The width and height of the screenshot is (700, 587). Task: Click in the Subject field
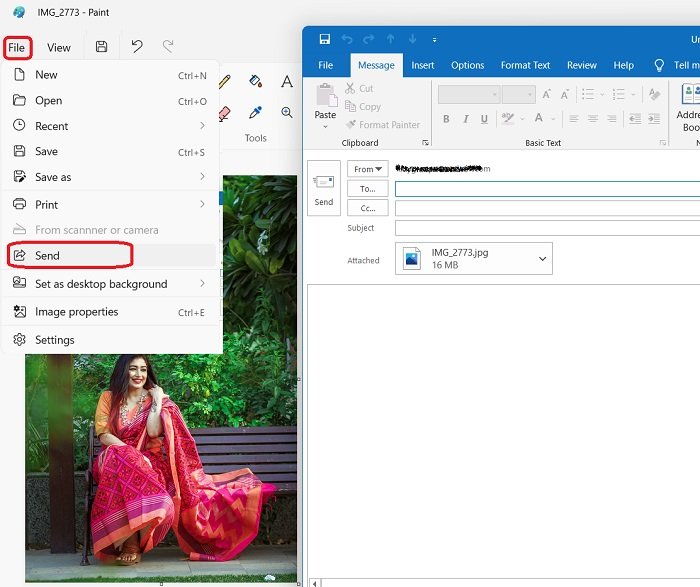coord(545,228)
